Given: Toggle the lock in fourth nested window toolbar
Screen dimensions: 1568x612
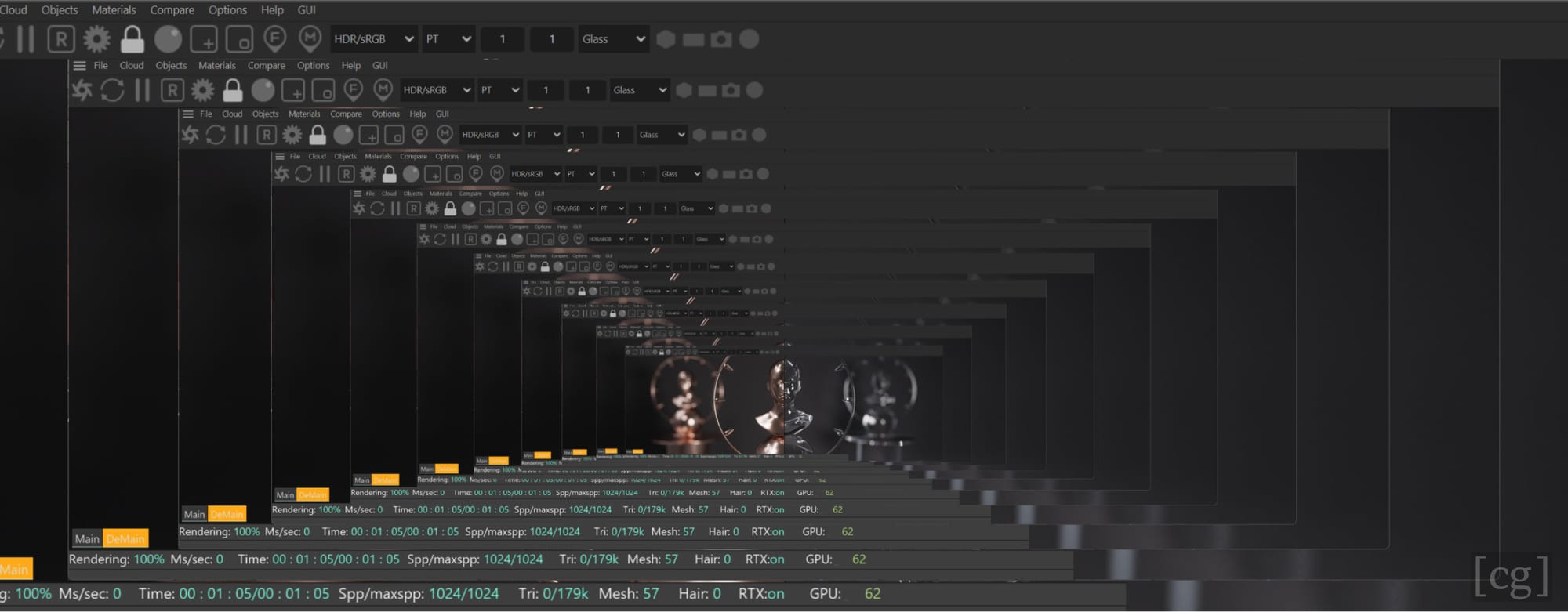Looking at the screenshot, I should [x=390, y=174].
